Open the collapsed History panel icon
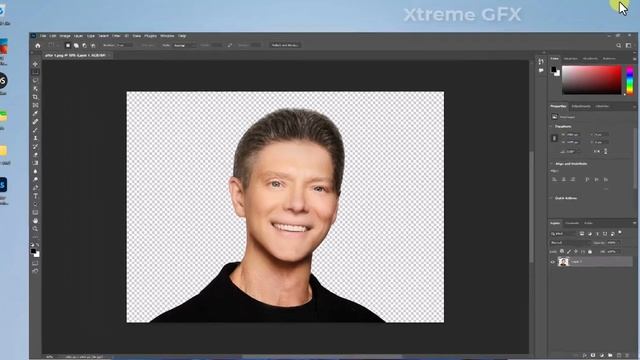This screenshot has width=640, height=360. coord(541,62)
